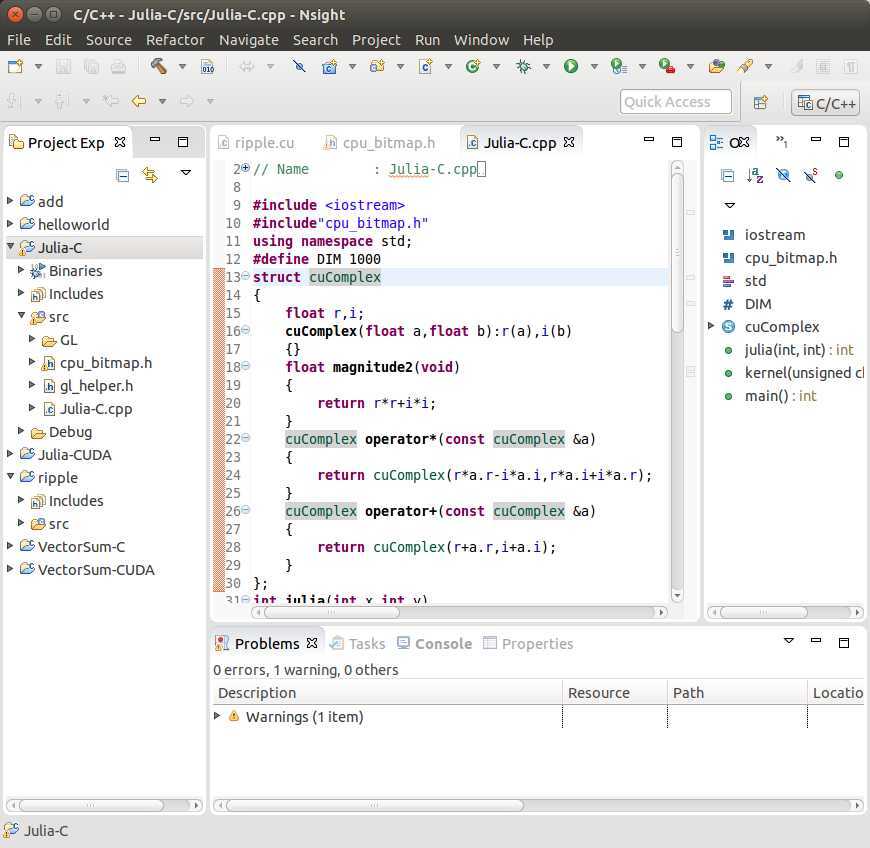Expand the Warnings (1 item) row
Image resolution: width=870 pixels, height=848 pixels.
pyautogui.click(x=218, y=715)
